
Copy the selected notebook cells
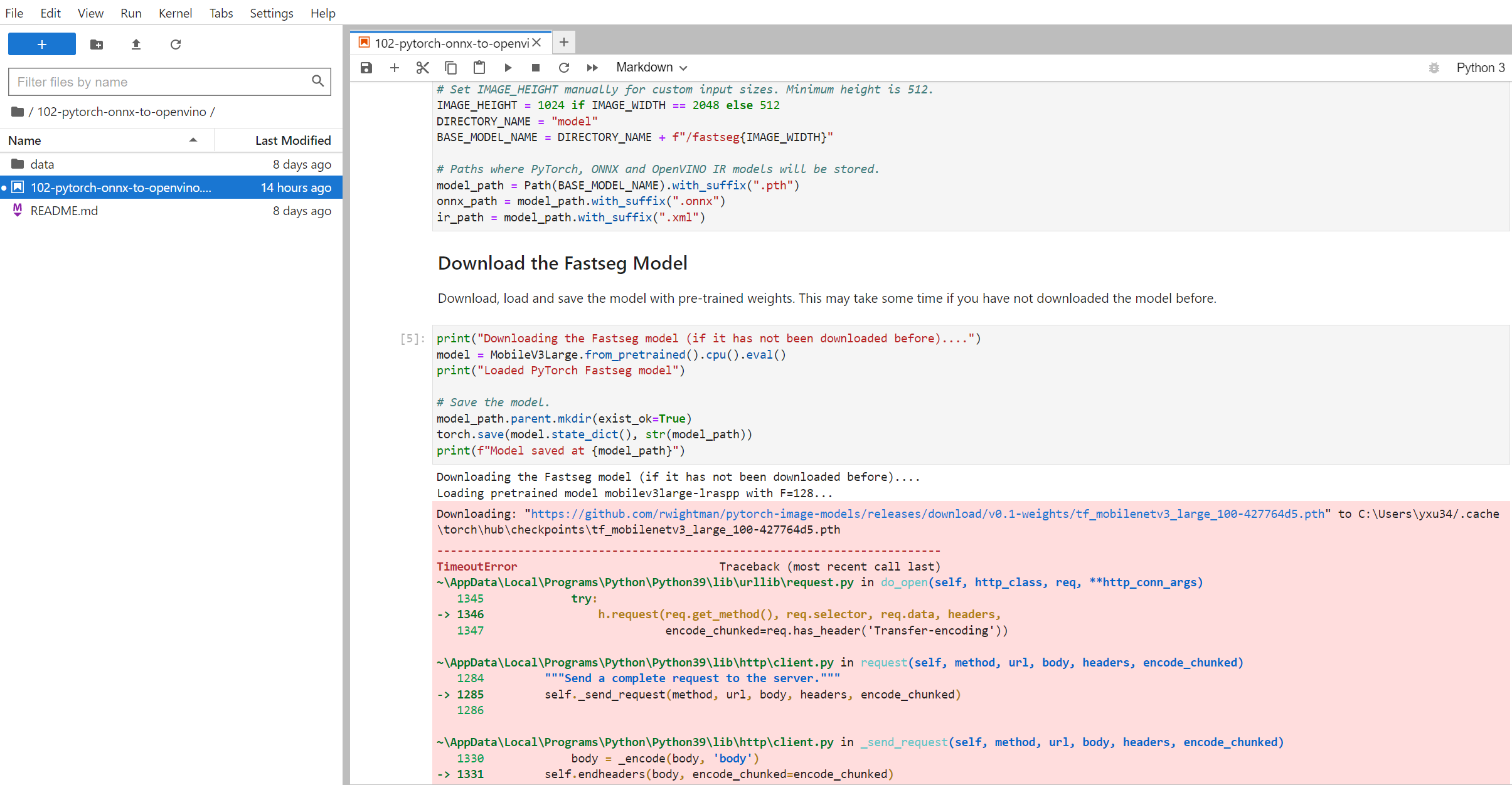[450, 67]
